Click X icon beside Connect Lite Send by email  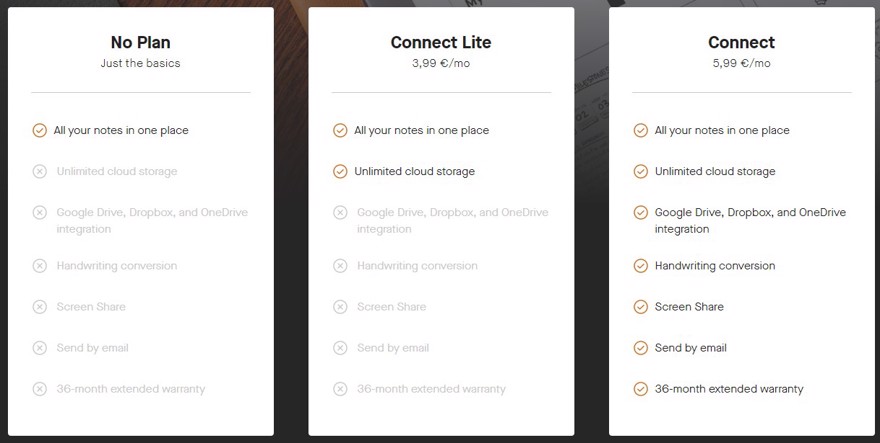pyautogui.click(x=340, y=348)
